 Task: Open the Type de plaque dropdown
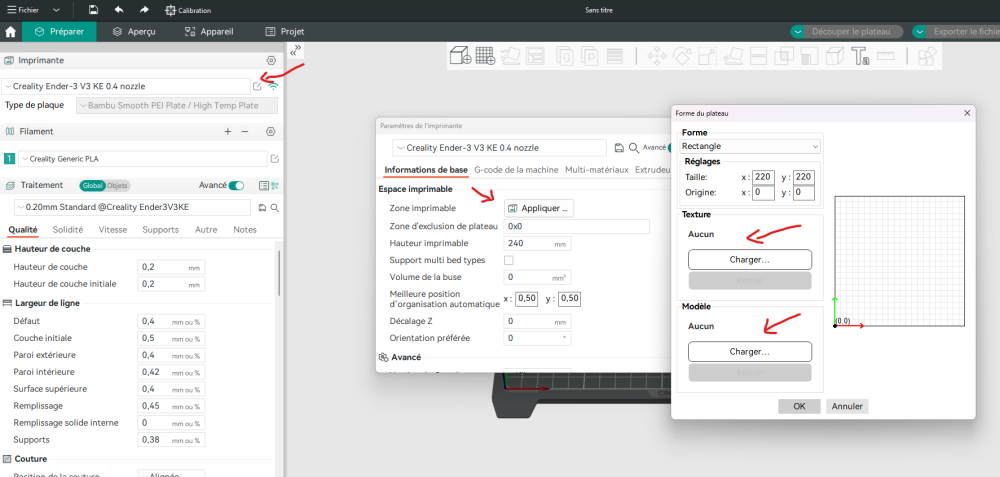177,105
